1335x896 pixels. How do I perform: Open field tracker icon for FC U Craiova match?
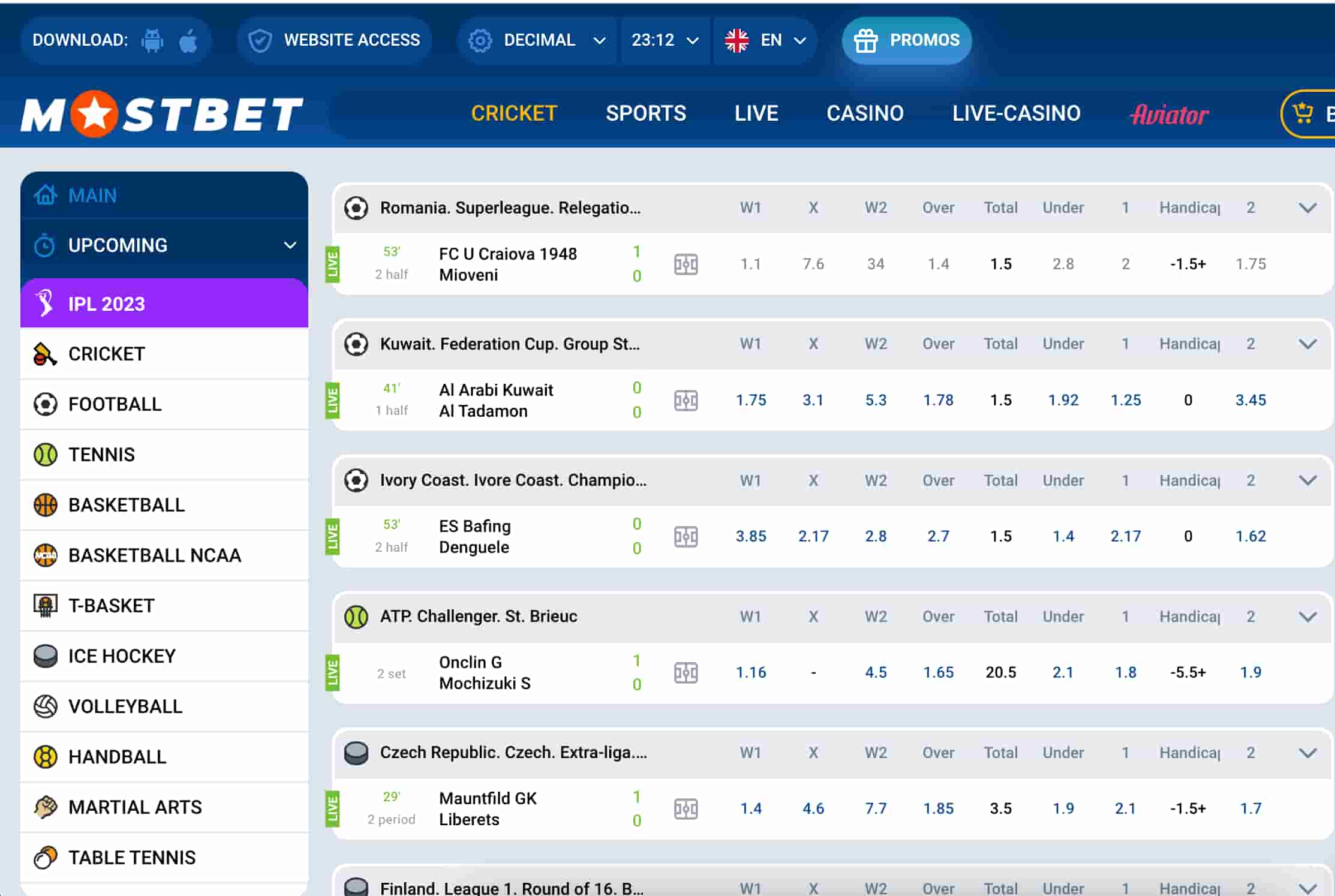click(686, 264)
